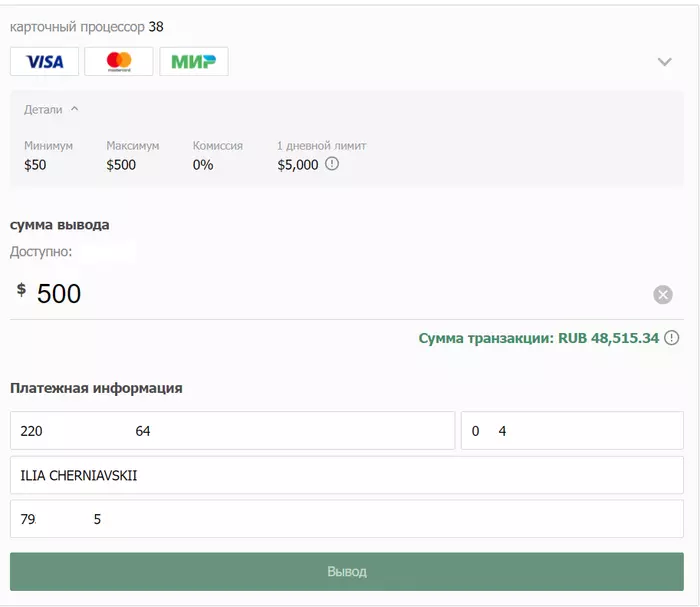This screenshot has width=700, height=607.
Task: Select the VISA card logo
Action: tap(44, 61)
